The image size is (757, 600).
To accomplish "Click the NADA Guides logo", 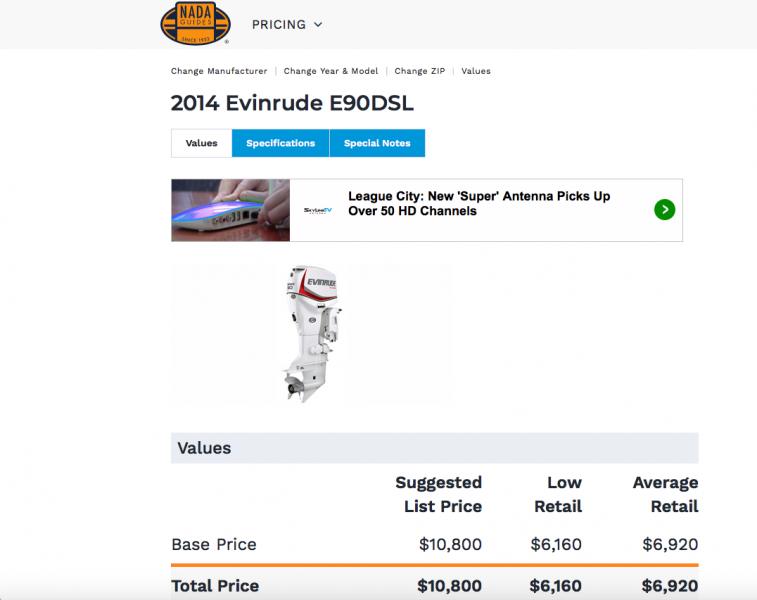I will [x=195, y=24].
